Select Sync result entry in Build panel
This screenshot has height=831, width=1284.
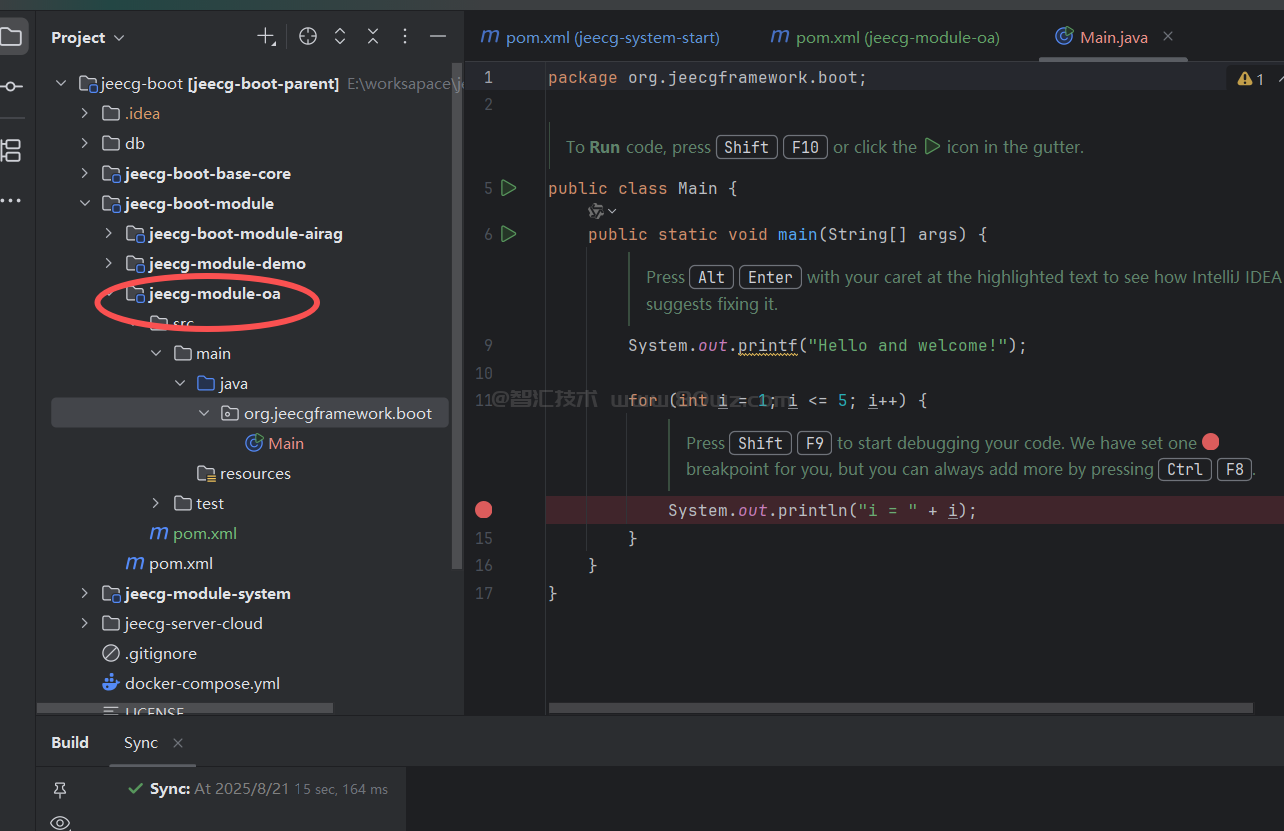coord(258,789)
